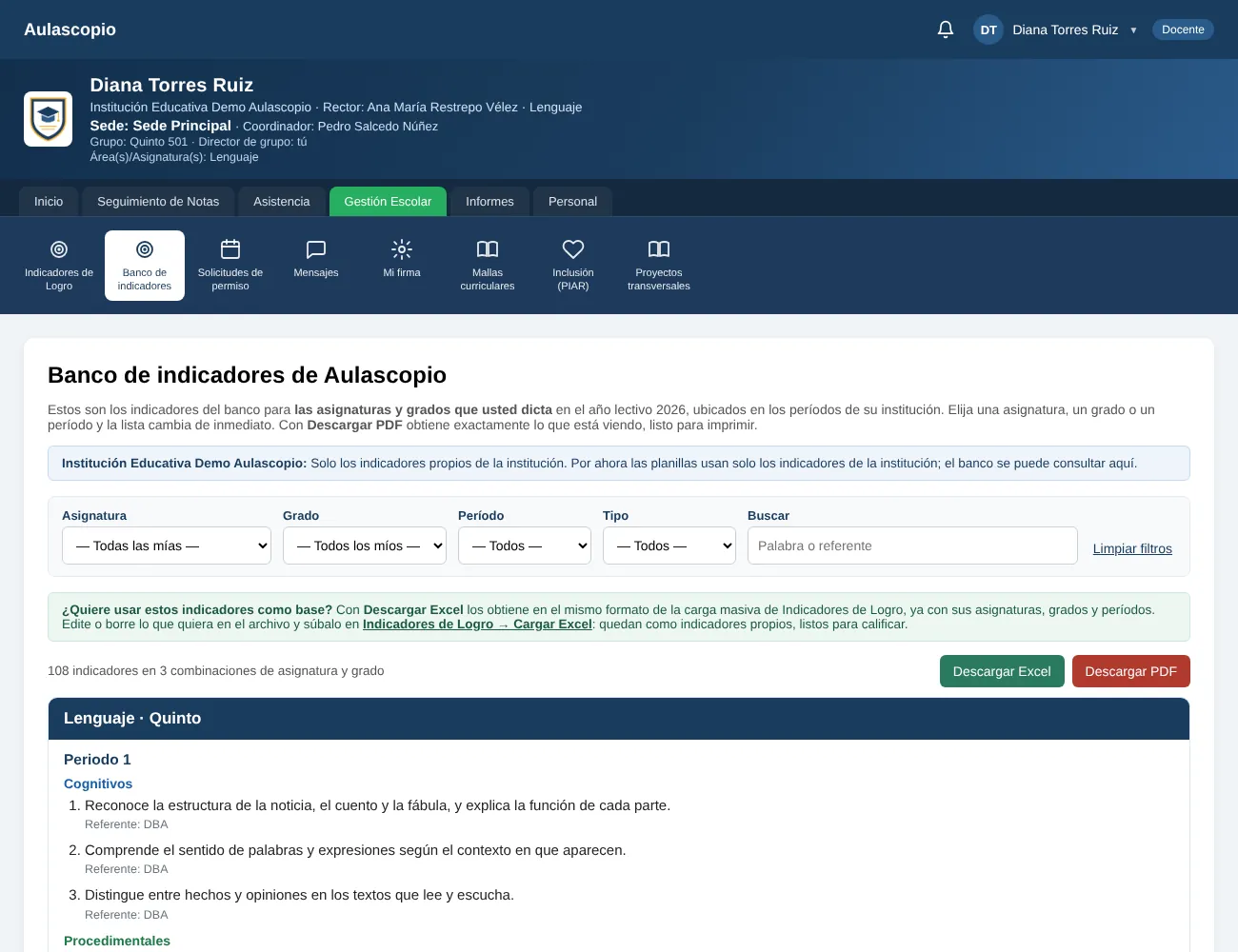Image resolution: width=1238 pixels, height=952 pixels.
Task: Switch to Seguimiento de Notas tab
Action: (158, 201)
